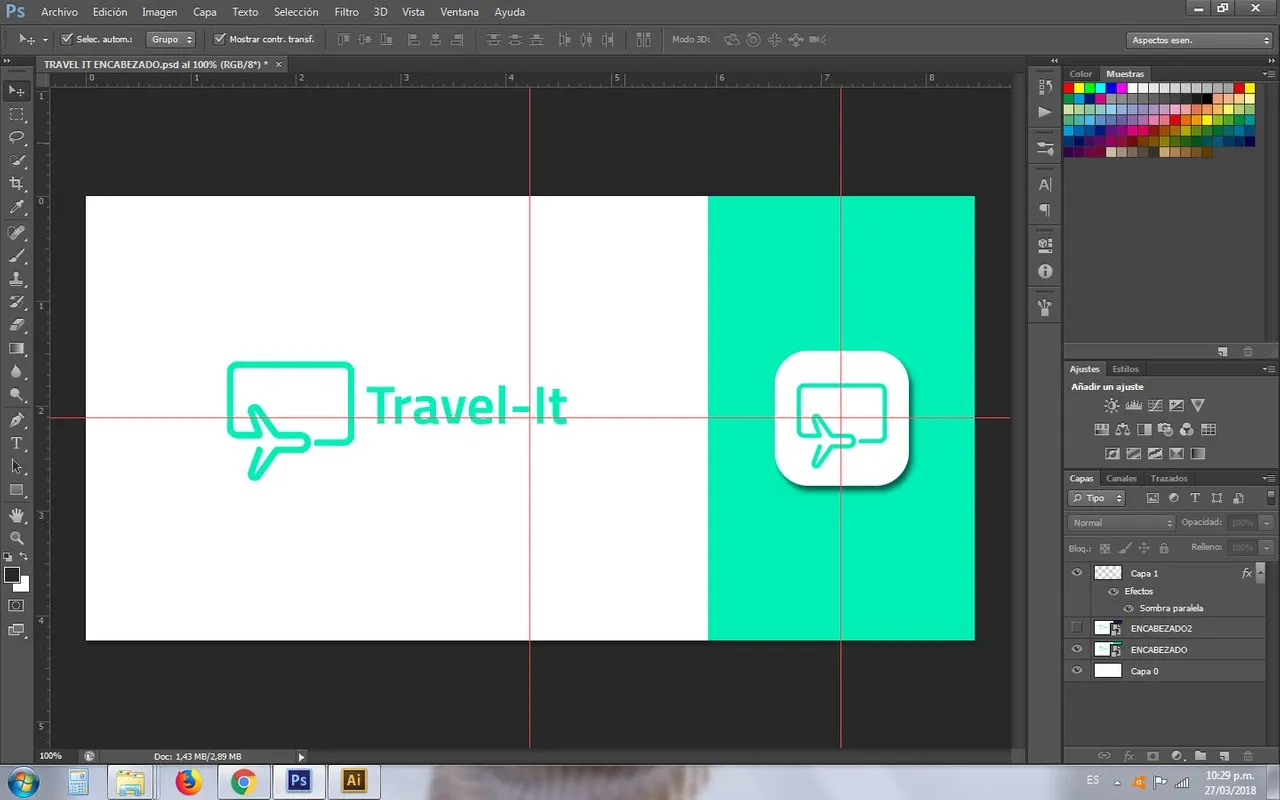Open the Filtro menu

347,12
